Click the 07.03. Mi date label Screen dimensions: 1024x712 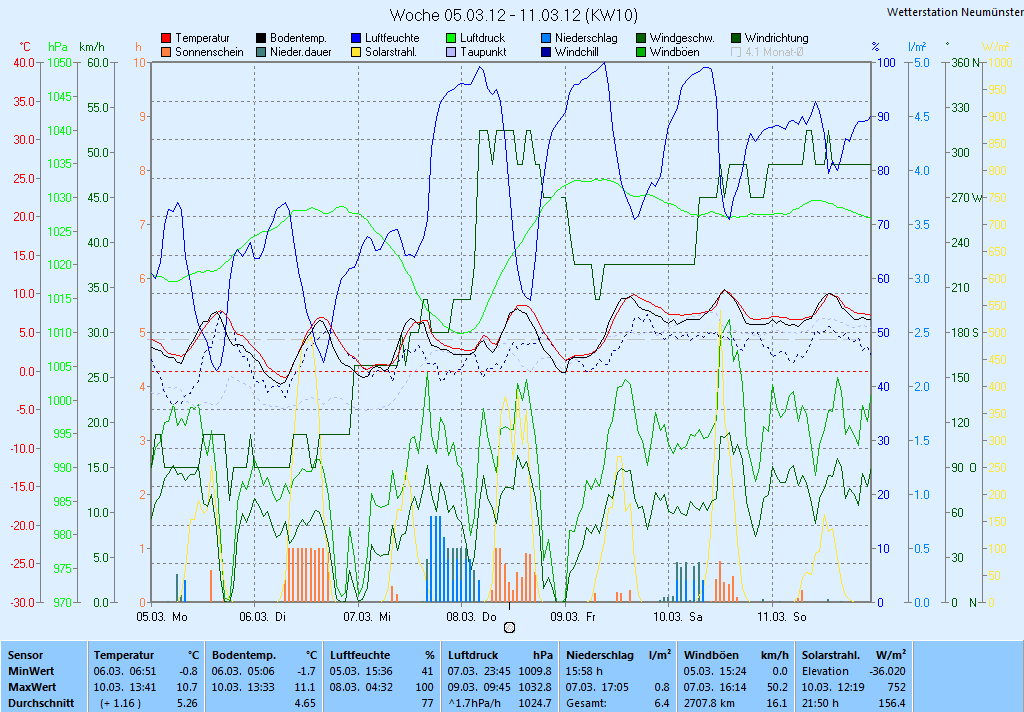pos(367,616)
